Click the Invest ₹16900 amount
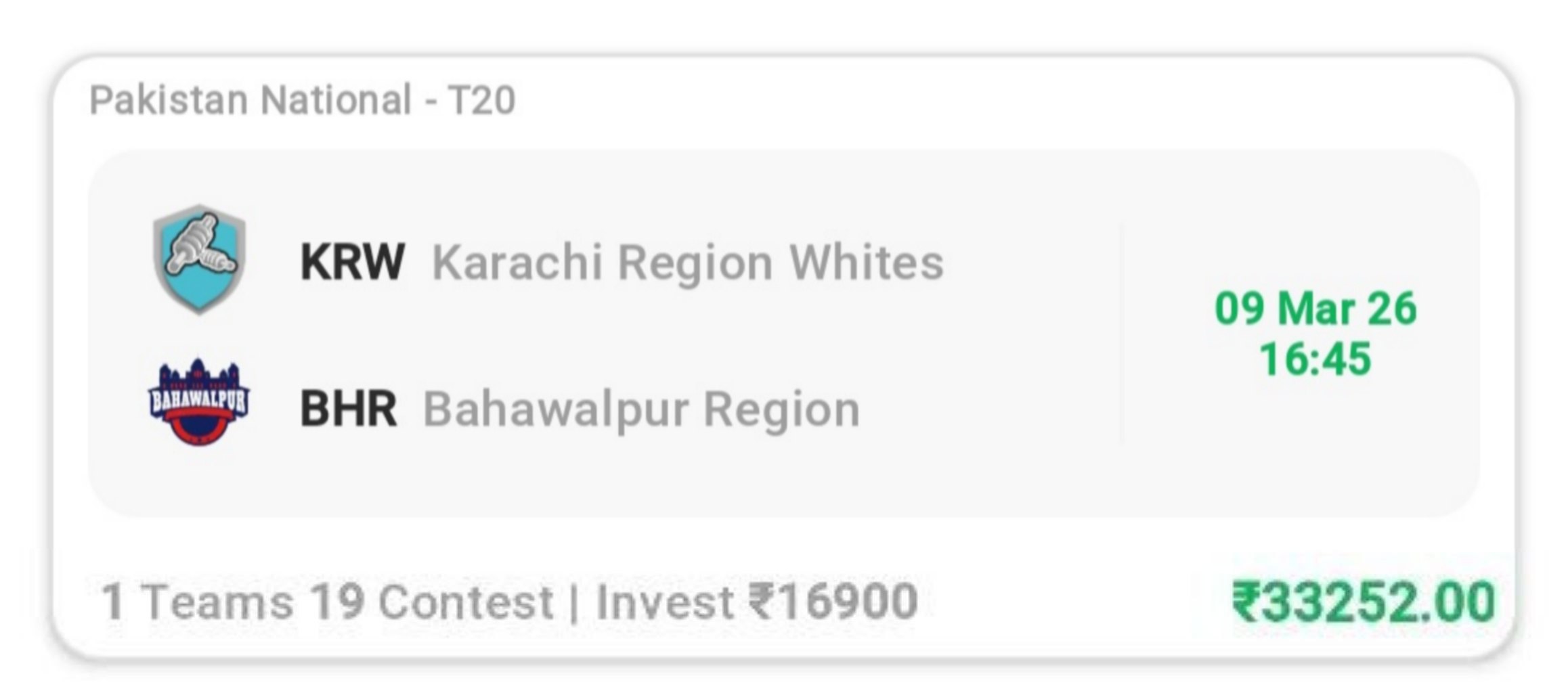Screen dimensions: 1568x691 pyautogui.click(x=756, y=602)
